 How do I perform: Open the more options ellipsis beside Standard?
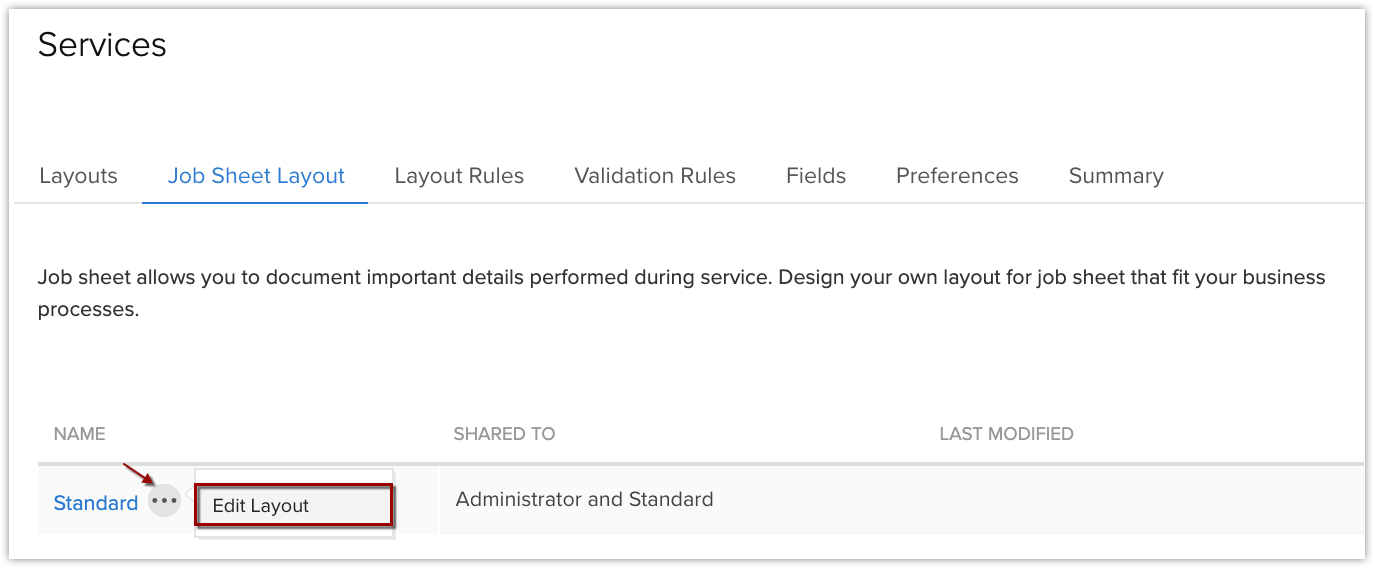pyautogui.click(x=164, y=500)
